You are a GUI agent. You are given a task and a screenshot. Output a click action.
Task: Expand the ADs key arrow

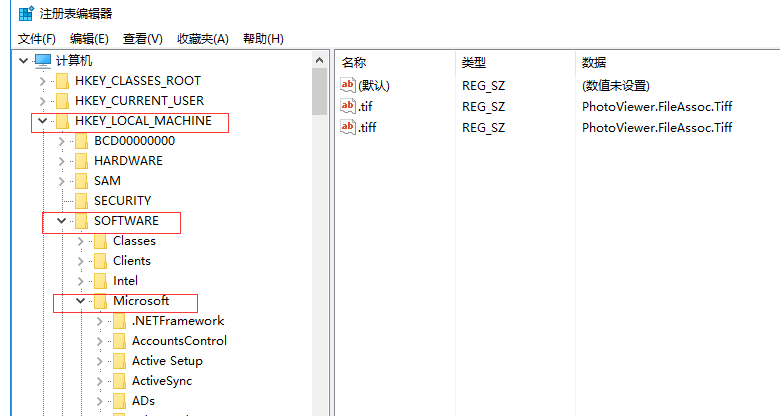(99, 401)
